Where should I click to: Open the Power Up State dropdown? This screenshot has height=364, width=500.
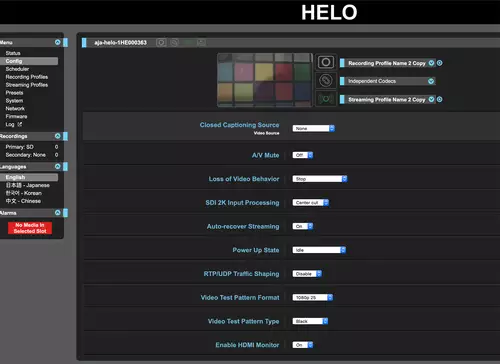(x=319, y=250)
